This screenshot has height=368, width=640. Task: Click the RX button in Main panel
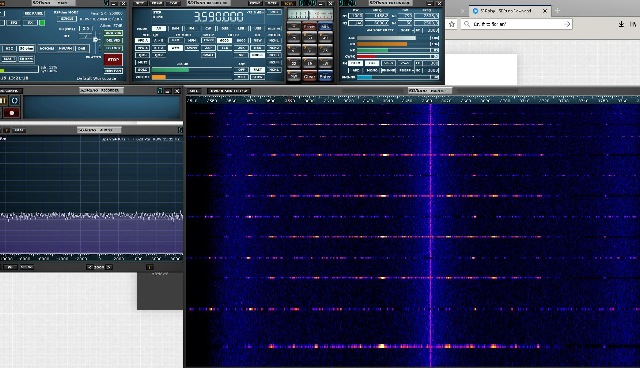pyautogui.click(x=30, y=23)
